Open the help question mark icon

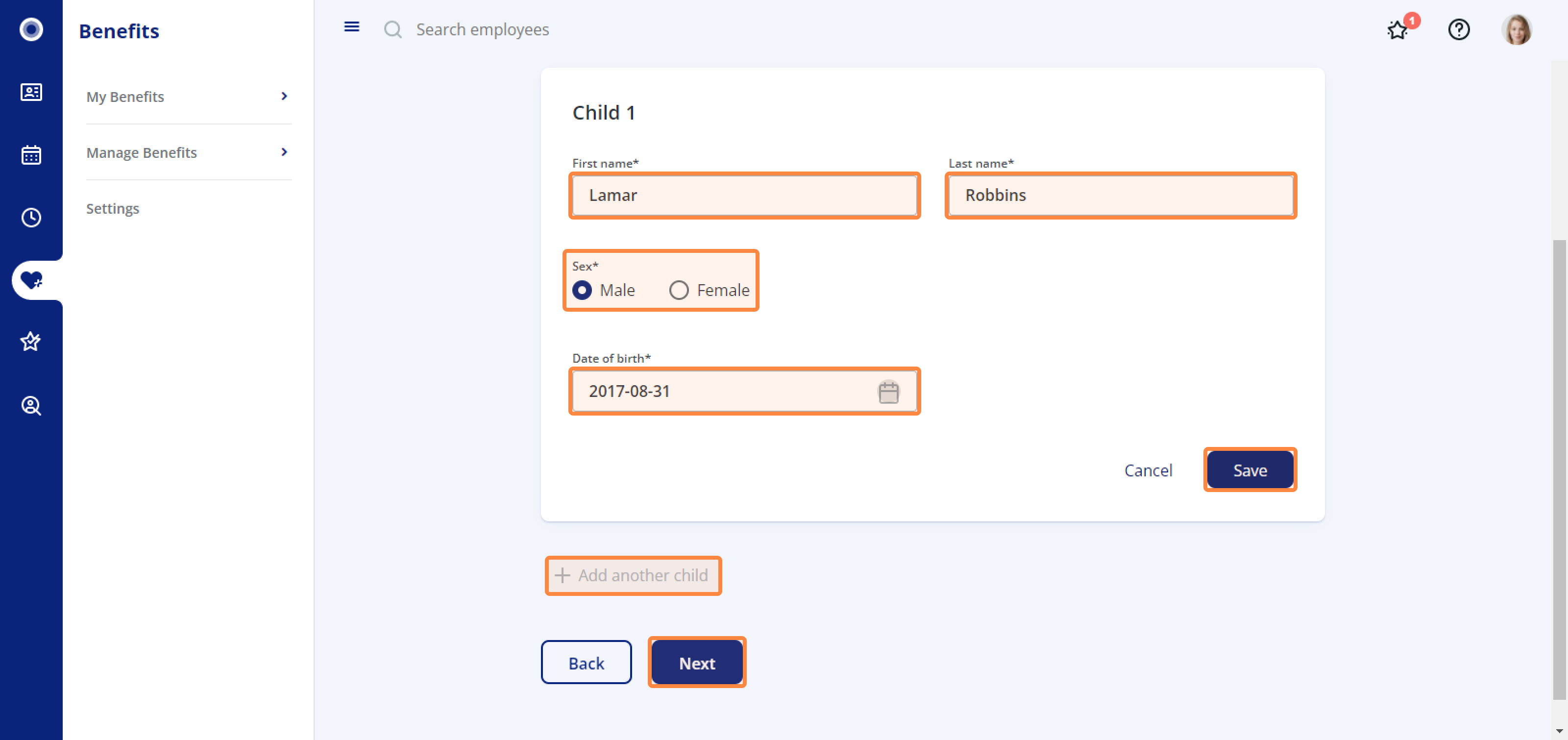pyautogui.click(x=1459, y=29)
